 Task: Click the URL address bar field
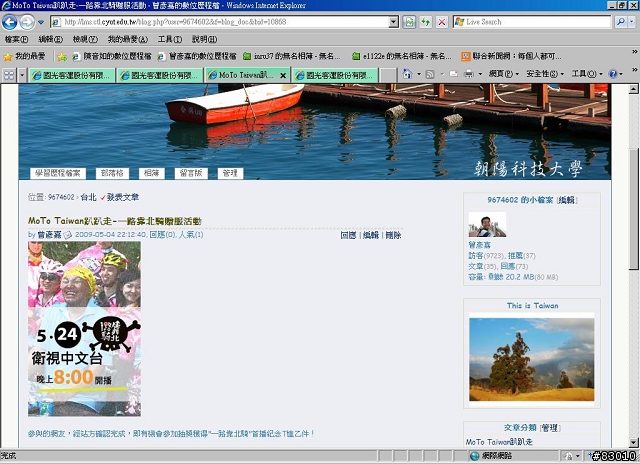click(x=220, y=22)
